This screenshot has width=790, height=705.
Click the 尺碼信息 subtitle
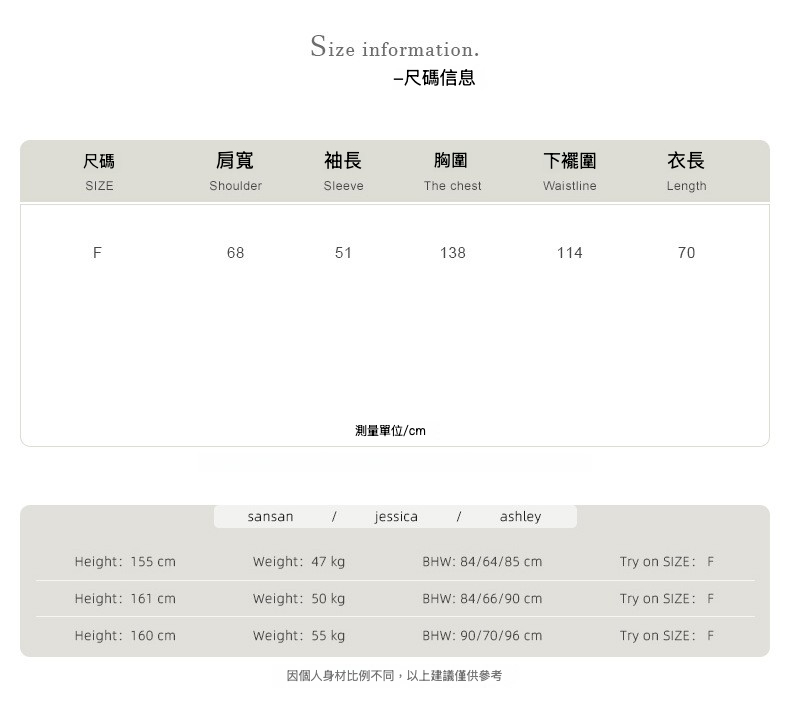pyautogui.click(x=434, y=78)
